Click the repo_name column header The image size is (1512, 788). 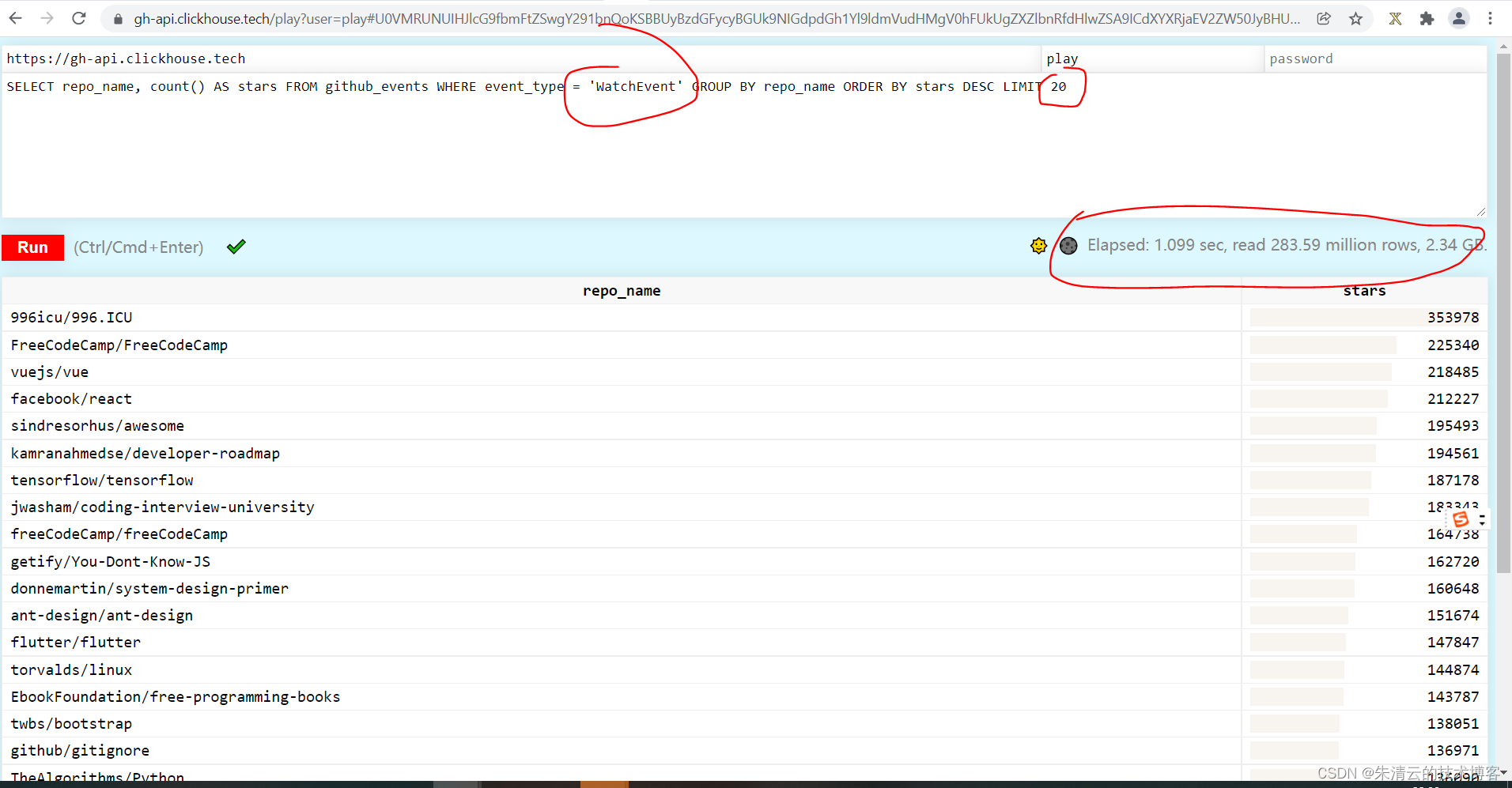(622, 291)
